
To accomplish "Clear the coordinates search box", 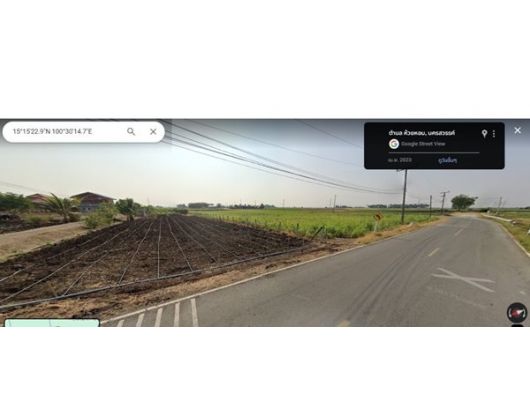I will (153, 131).
